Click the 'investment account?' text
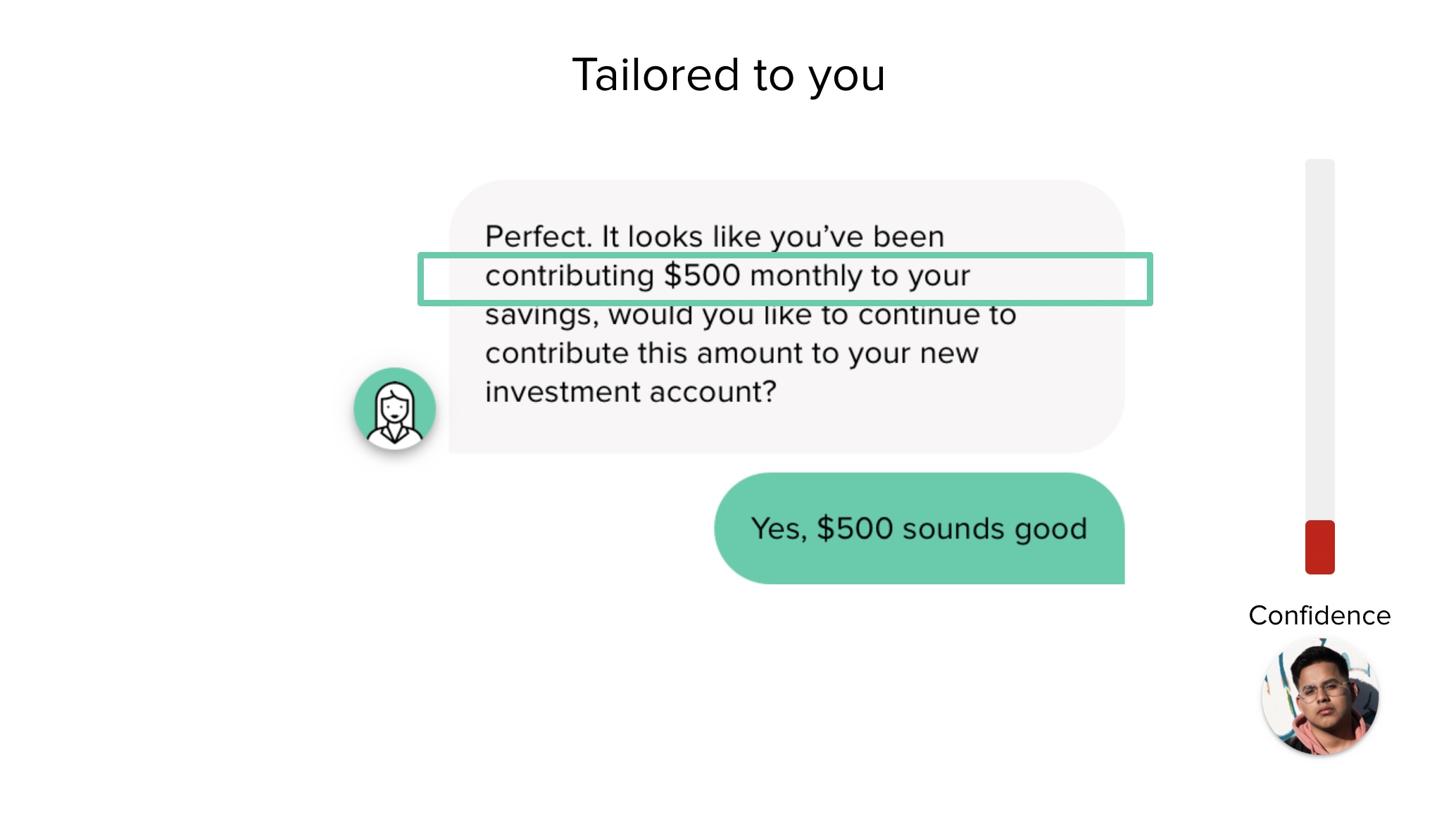 (x=631, y=391)
